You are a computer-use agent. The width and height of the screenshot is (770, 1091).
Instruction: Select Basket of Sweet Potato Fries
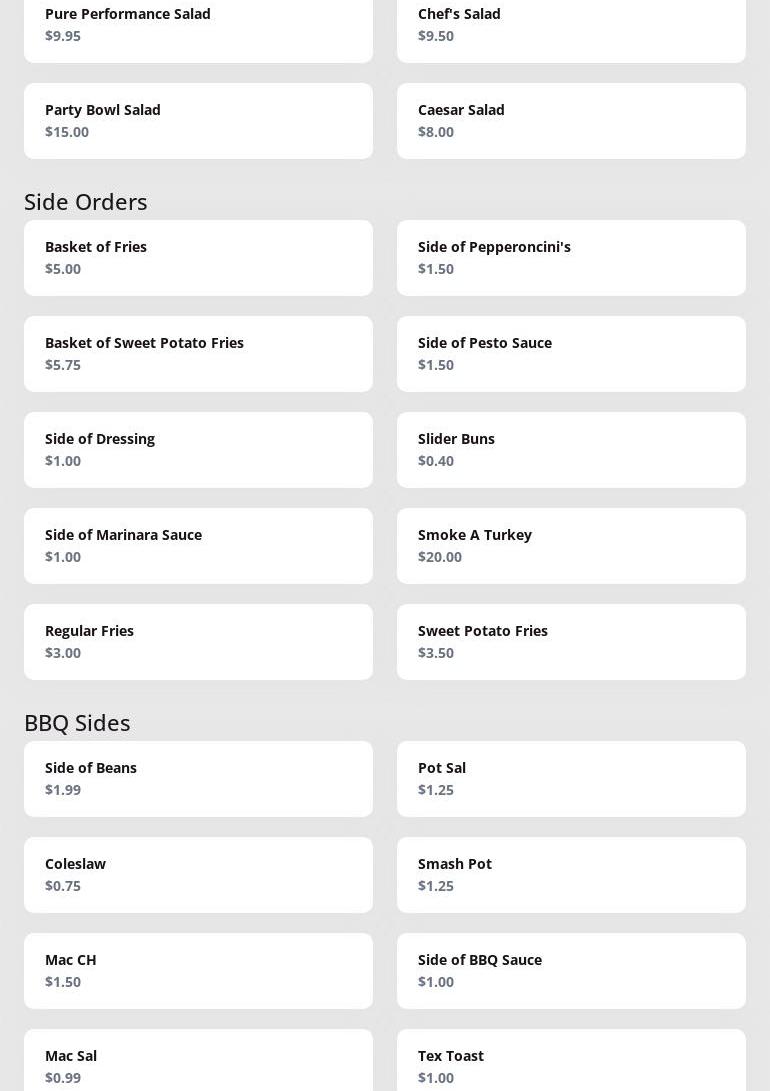[x=198, y=353]
